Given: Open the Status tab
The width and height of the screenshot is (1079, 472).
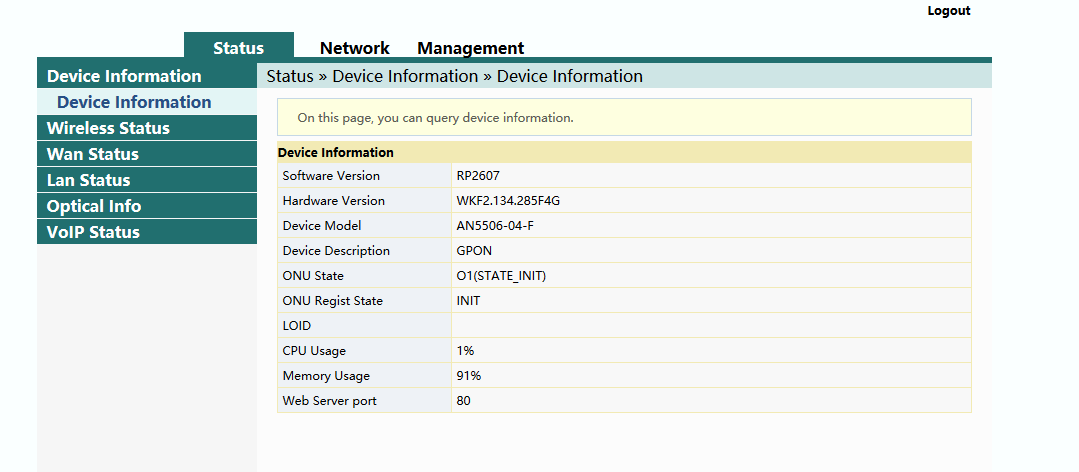Looking at the screenshot, I should [x=239, y=47].
